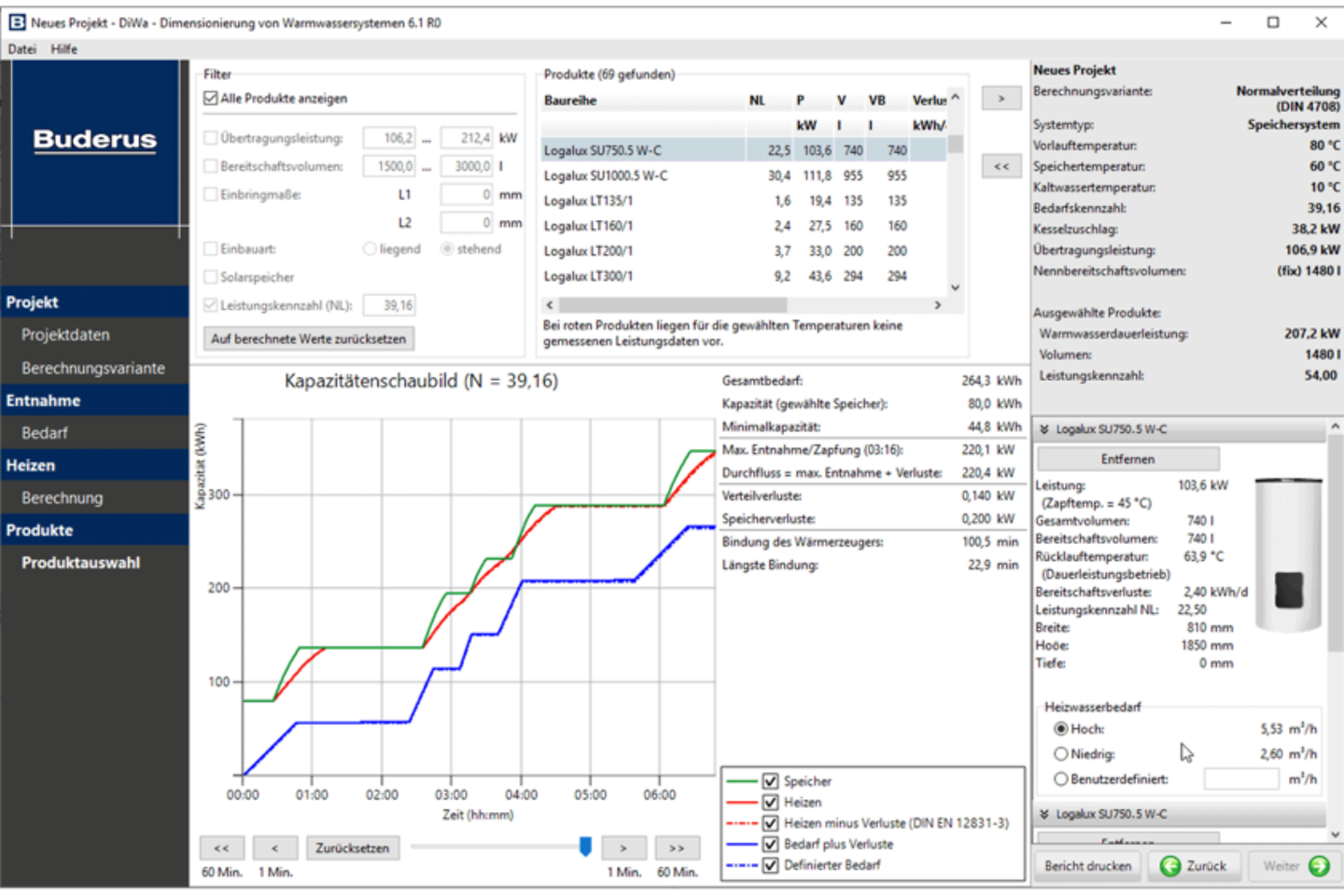The image size is (1344, 896).
Task: Click the storage tank product image
Action: (1289, 554)
